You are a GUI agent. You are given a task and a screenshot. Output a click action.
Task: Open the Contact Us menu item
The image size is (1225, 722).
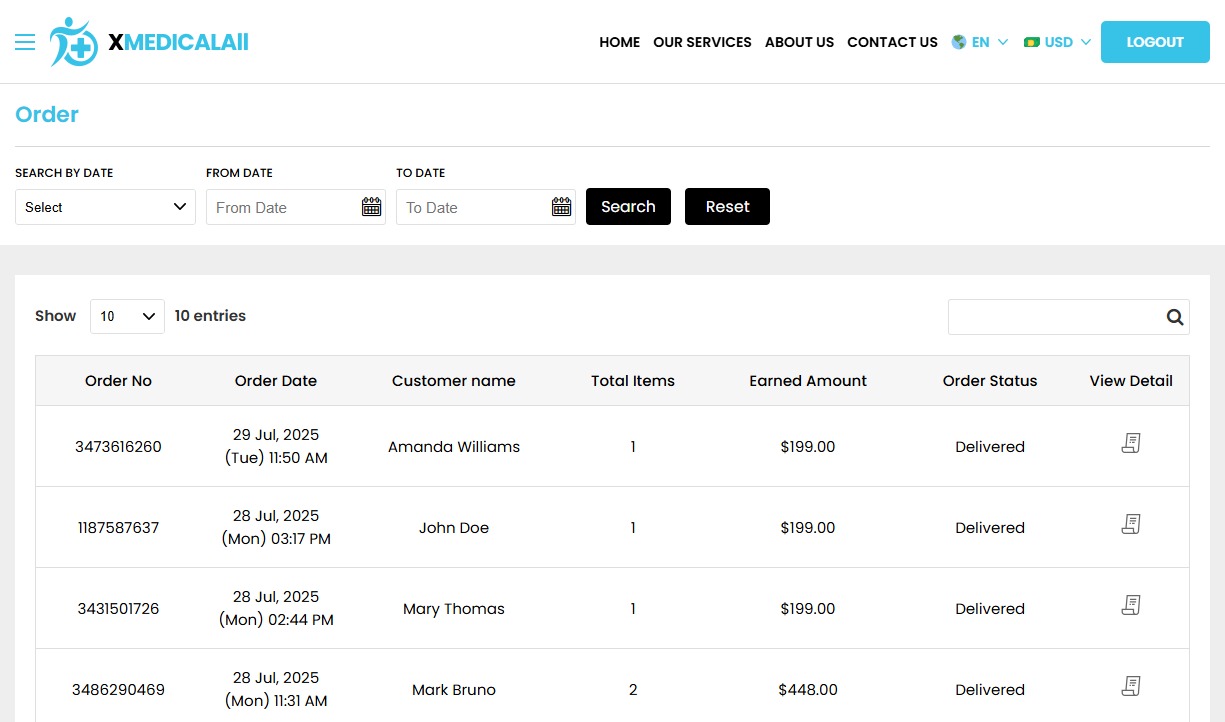click(892, 42)
